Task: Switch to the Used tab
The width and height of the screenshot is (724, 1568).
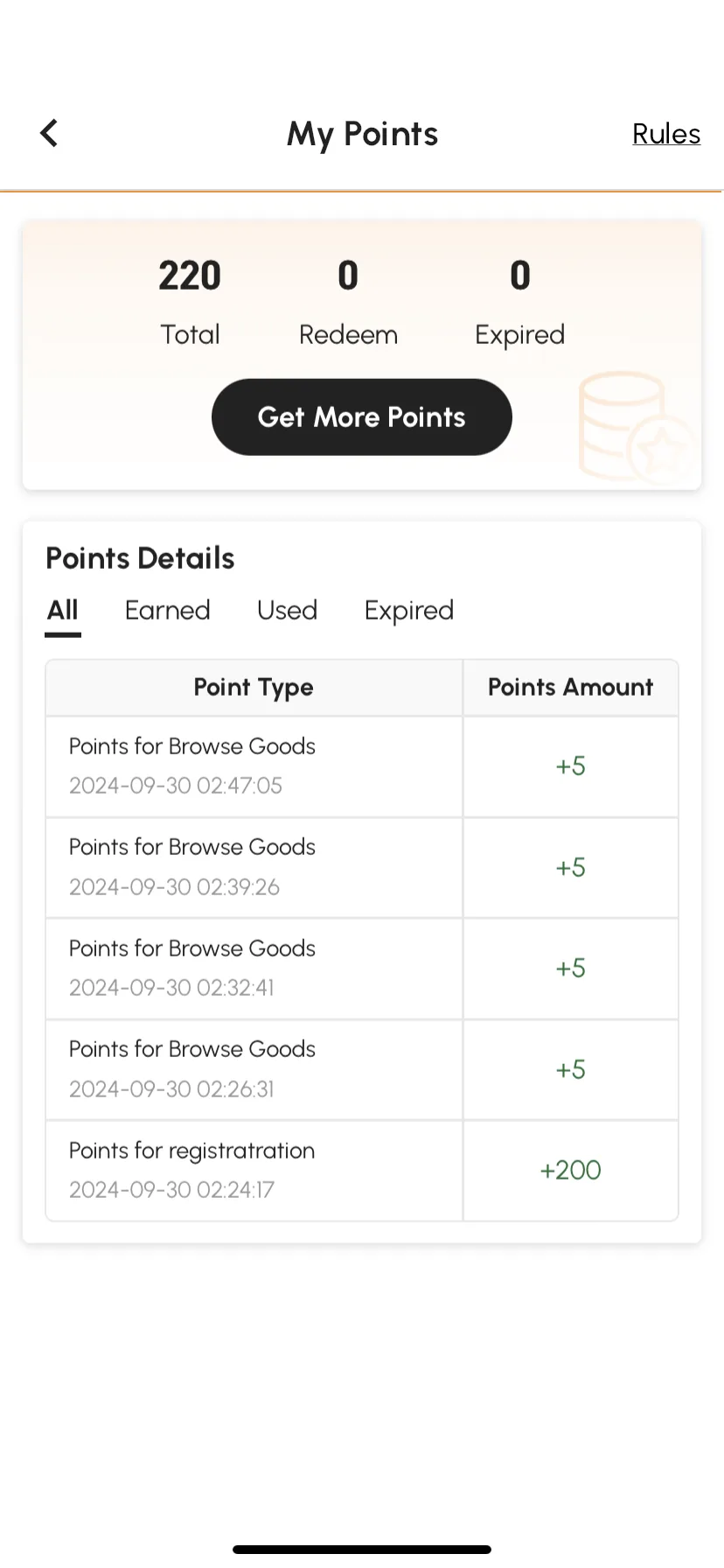Action: click(287, 611)
